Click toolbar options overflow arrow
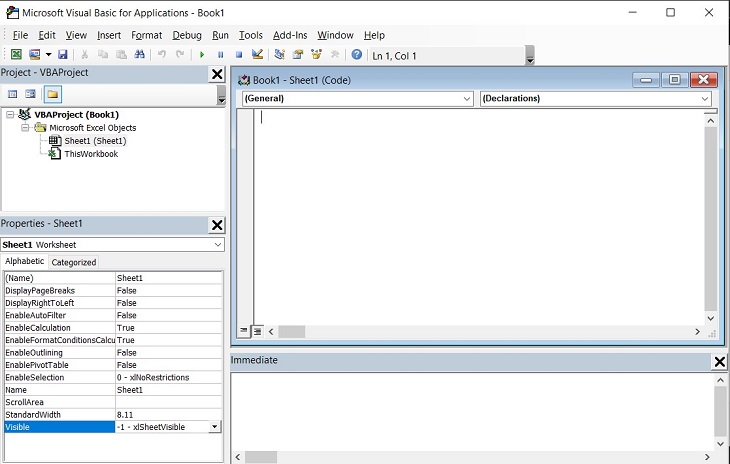730x464 pixels. [530, 56]
